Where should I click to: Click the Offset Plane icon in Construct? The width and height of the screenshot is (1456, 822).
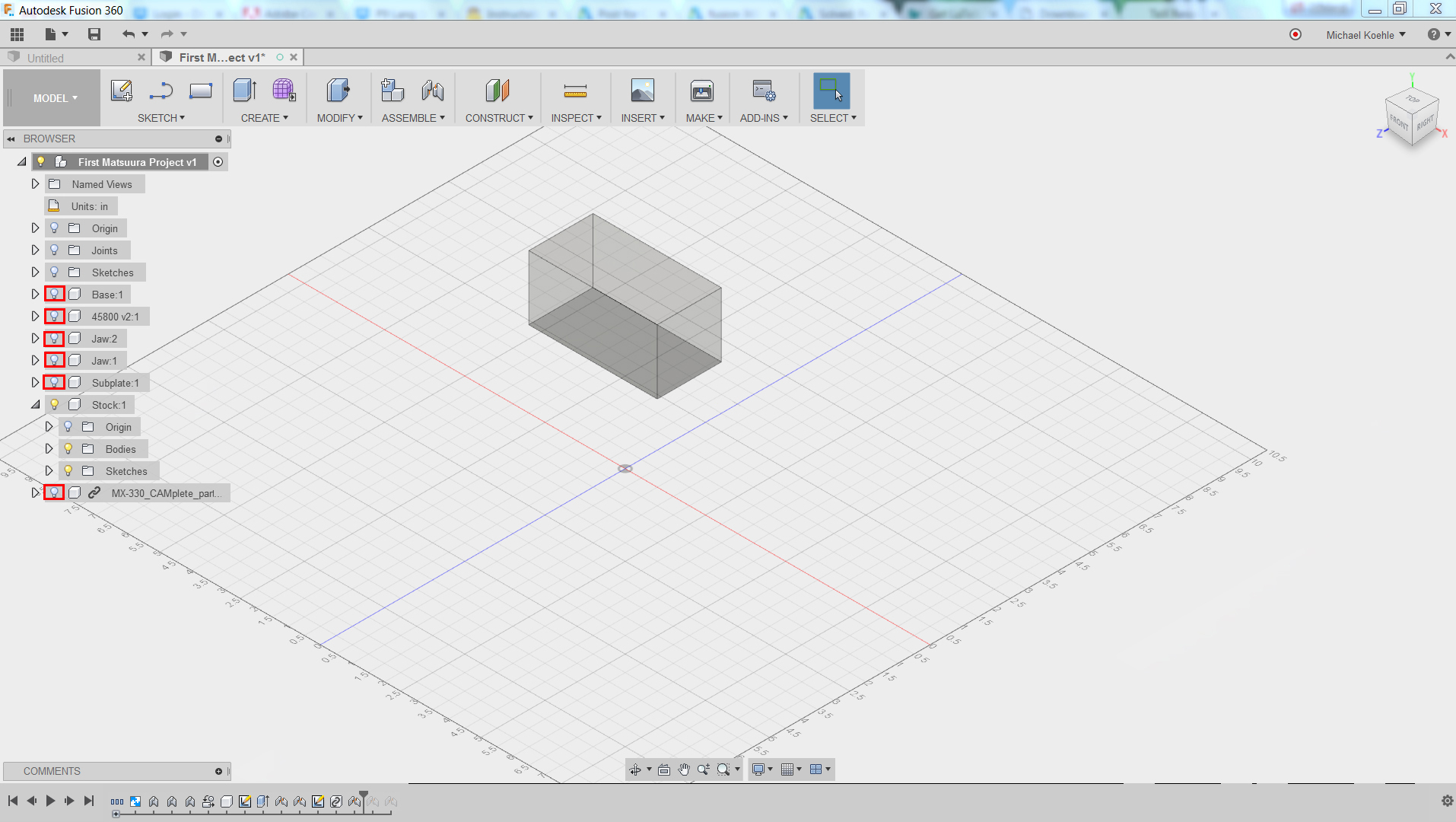[498, 91]
